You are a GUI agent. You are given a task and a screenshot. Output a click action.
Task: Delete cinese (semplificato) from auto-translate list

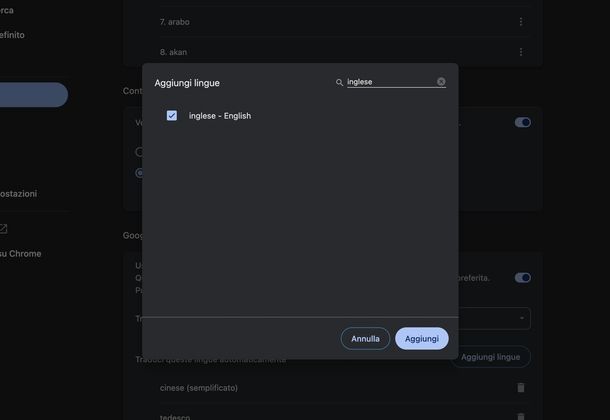[x=521, y=388]
